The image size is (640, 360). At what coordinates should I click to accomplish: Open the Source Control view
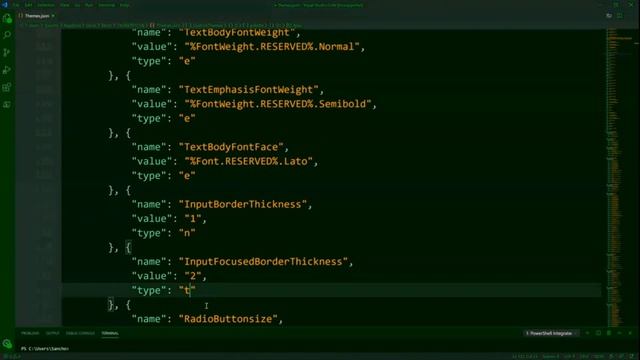click(x=7, y=53)
